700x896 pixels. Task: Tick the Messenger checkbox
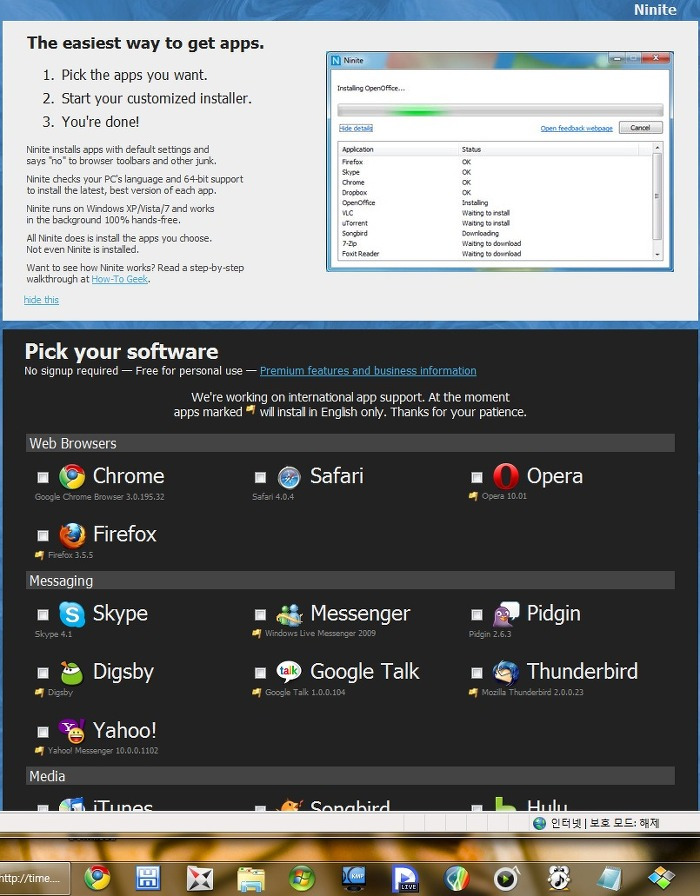(260, 614)
